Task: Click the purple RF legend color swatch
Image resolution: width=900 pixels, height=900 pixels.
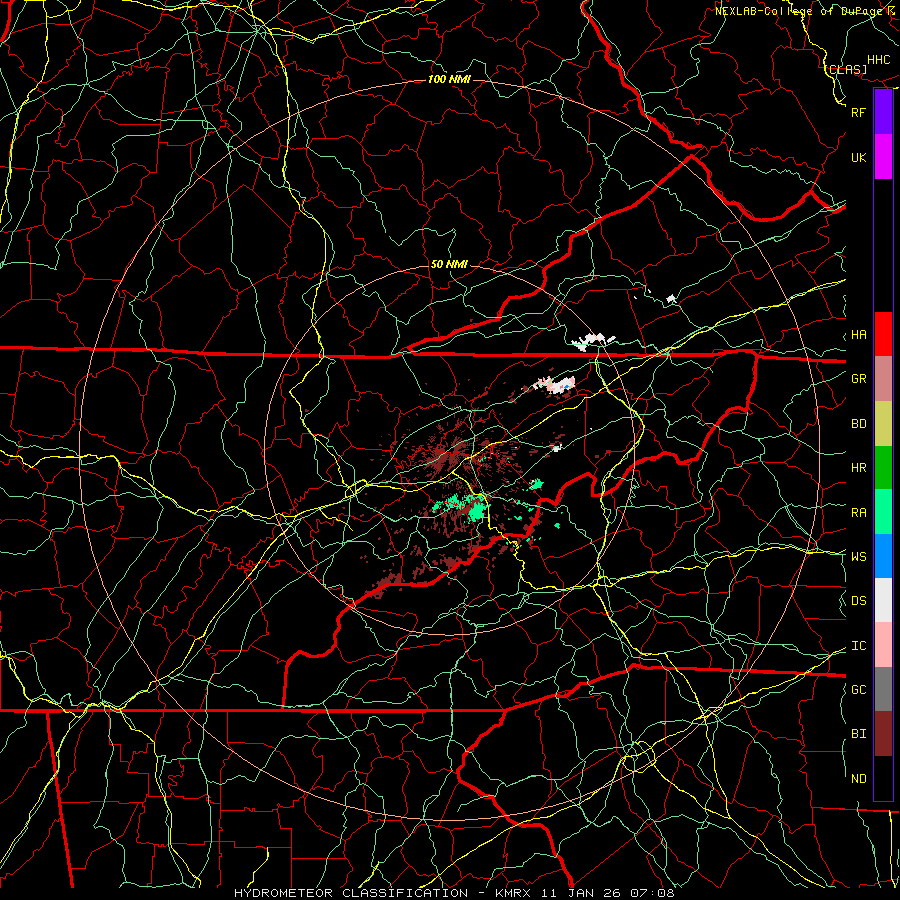Action: pyautogui.click(x=883, y=112)
